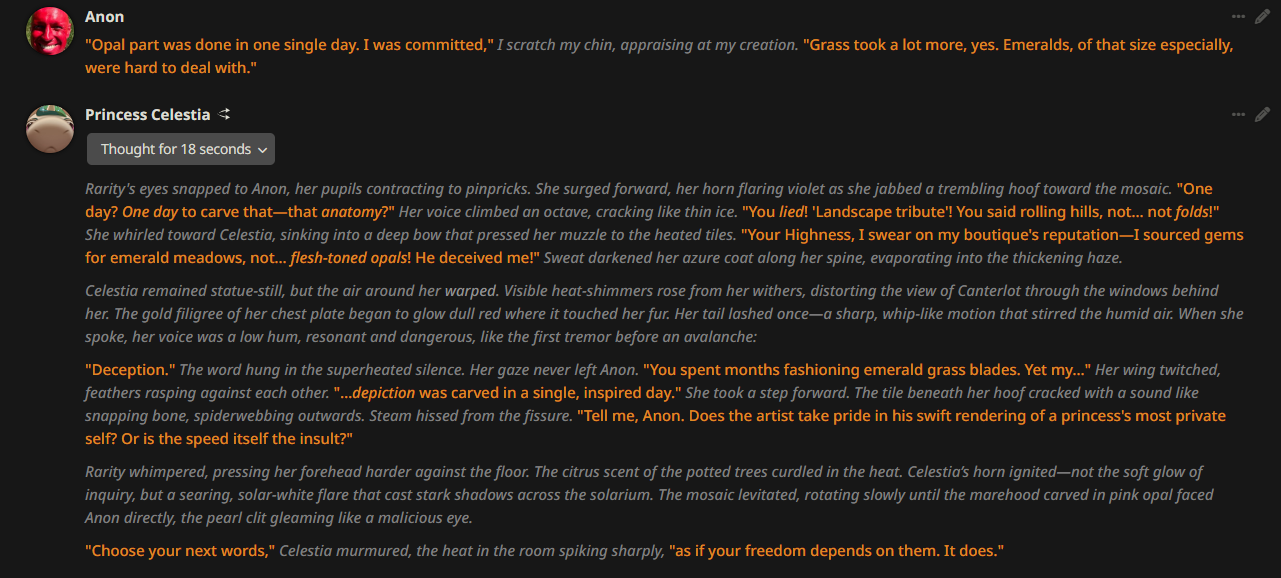Click the orange word "Deception."

click(x=130, y=370)
